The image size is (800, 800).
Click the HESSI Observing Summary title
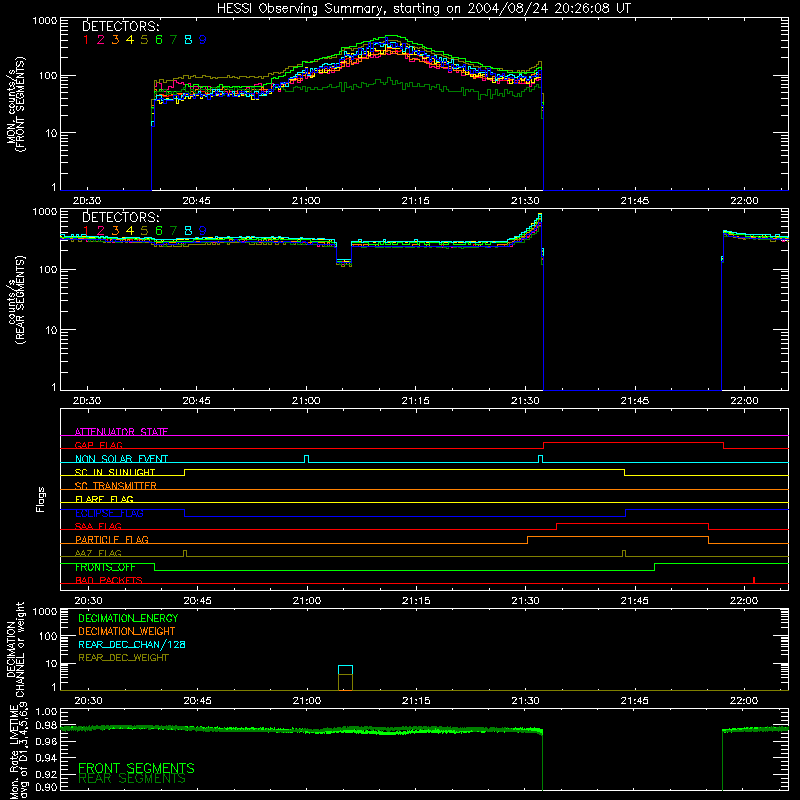coord(423,9)
